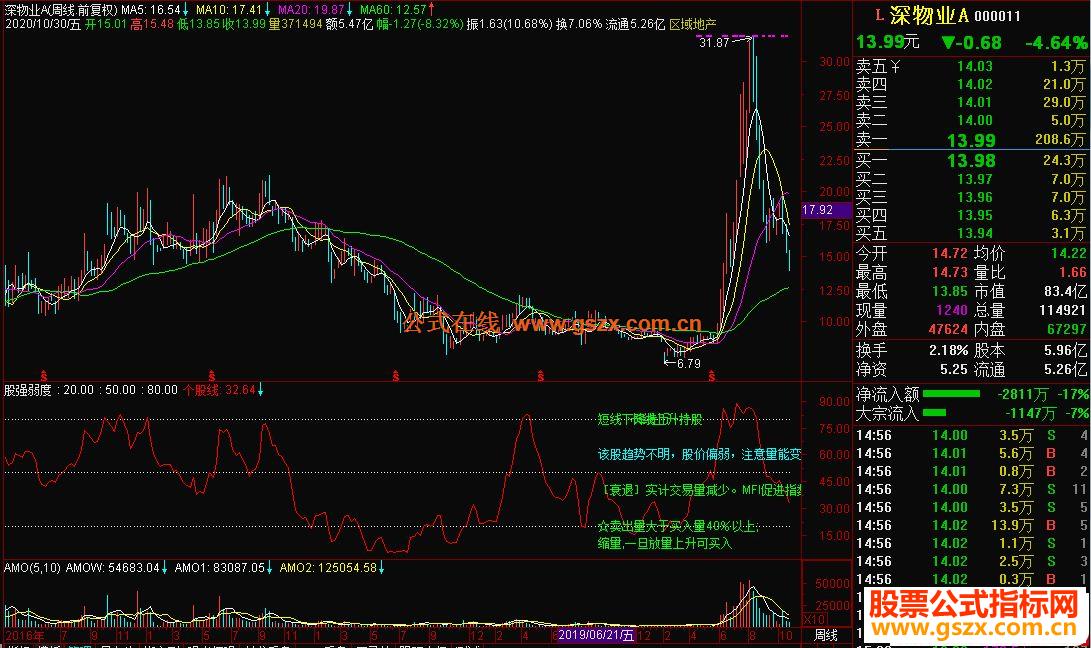Click the tick row with 7.3万 S
1091x648 pixels.
point(971,490)
